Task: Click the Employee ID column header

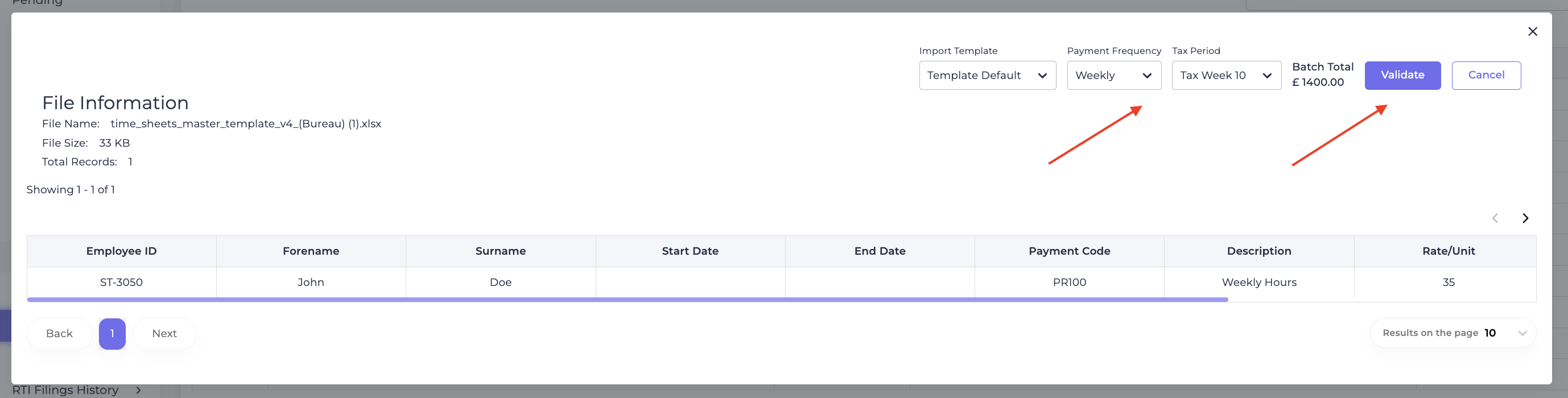Action: point(121,251)
